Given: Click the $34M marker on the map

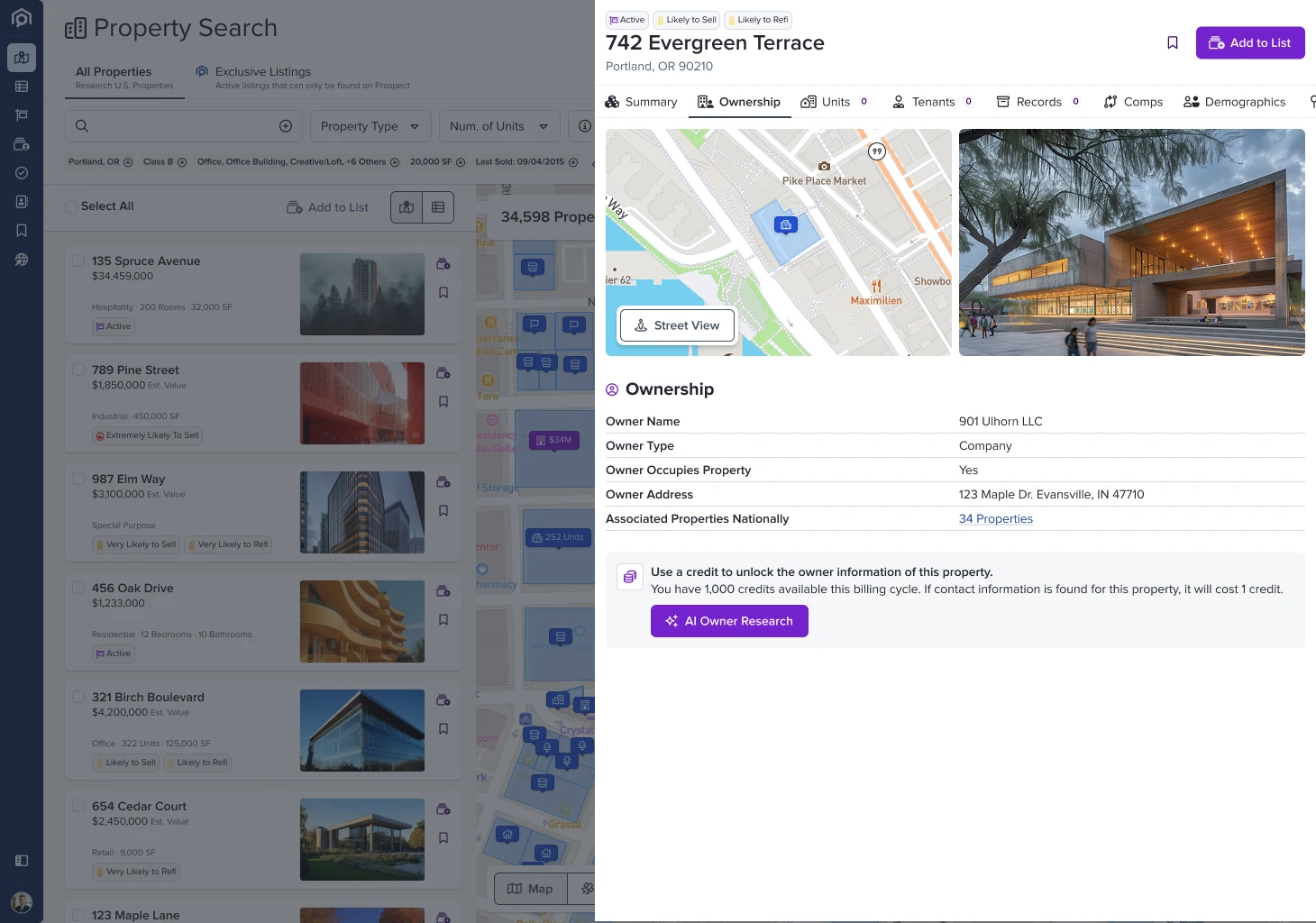Looking at the screenshot, I should (553, 440).
